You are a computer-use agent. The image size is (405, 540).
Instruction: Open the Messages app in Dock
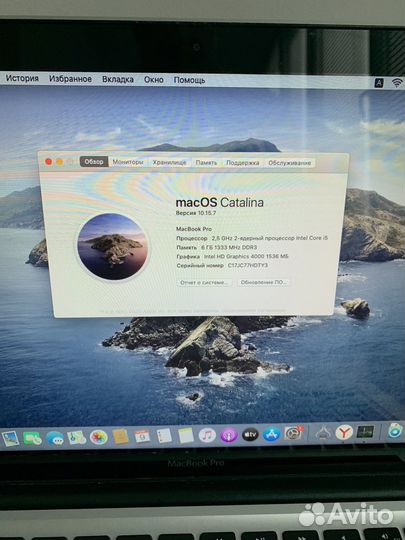54,438
